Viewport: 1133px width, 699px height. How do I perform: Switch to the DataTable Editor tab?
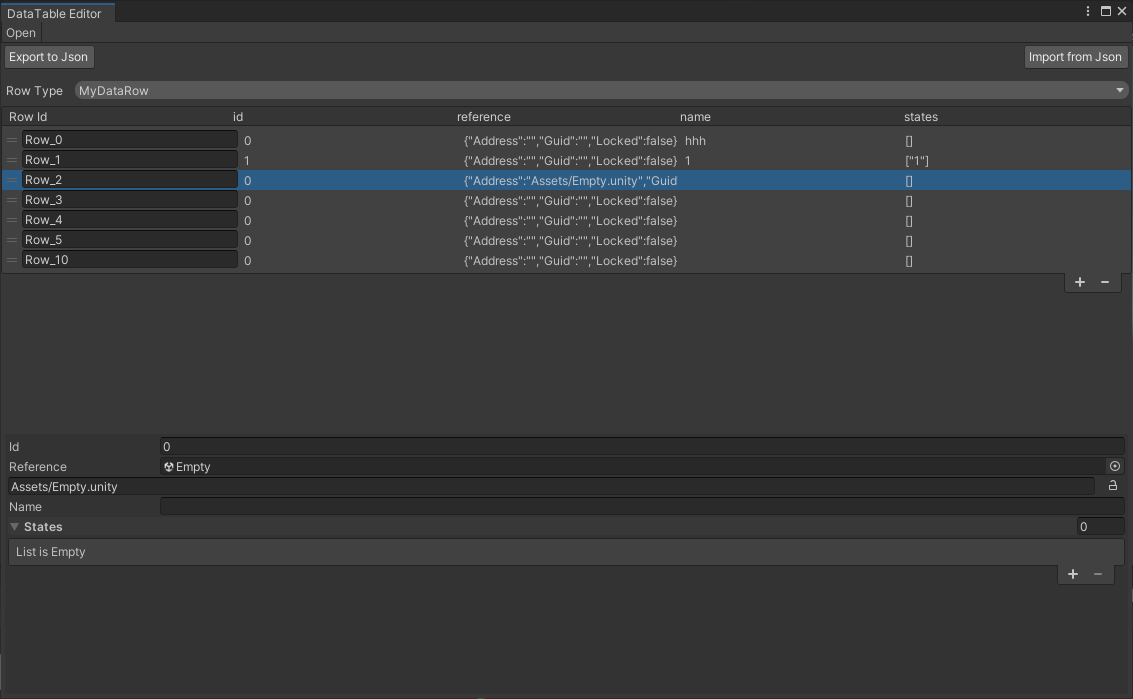coord(55,13)
